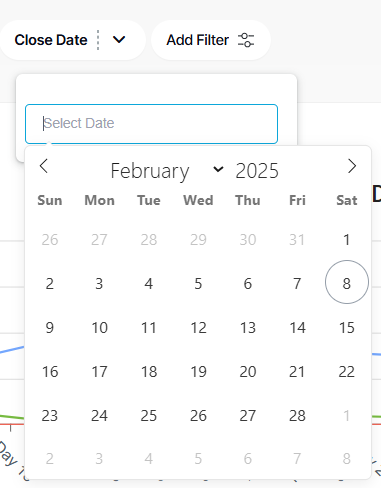Choose February 1 on the calendar
This screenshot has height=488, width=381.
coord(347,239)
